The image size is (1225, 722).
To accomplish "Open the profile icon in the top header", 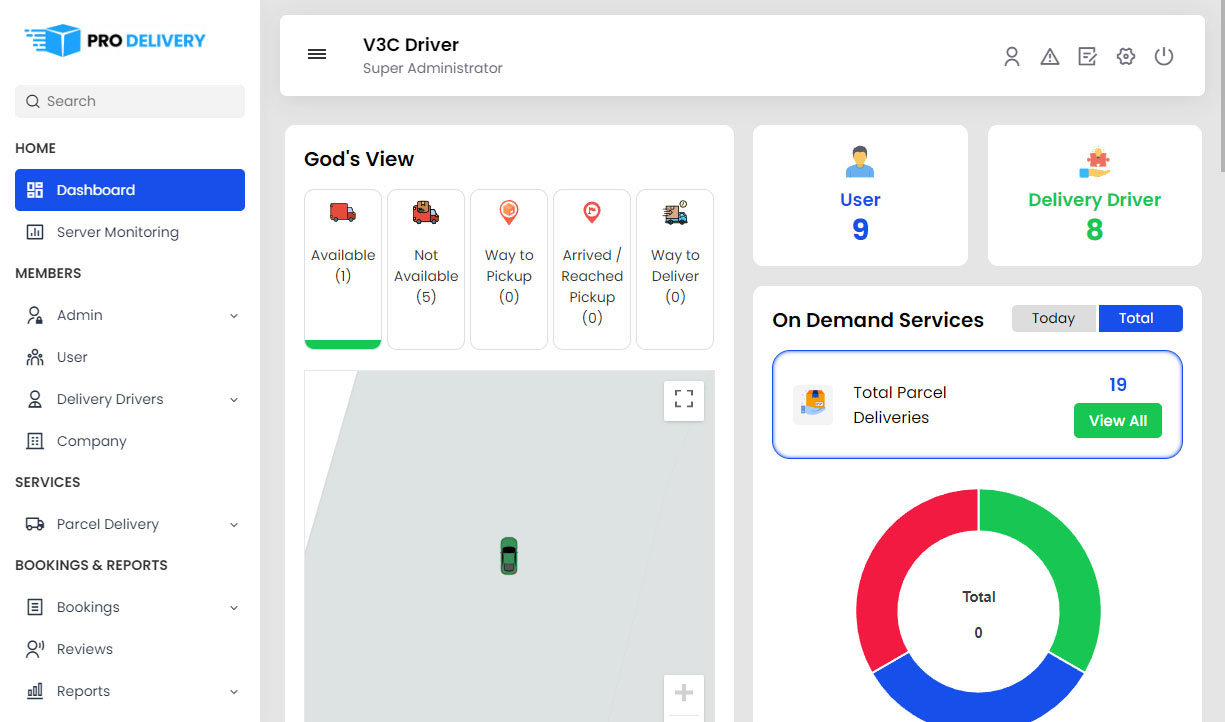I will (x=1011, y=57).
